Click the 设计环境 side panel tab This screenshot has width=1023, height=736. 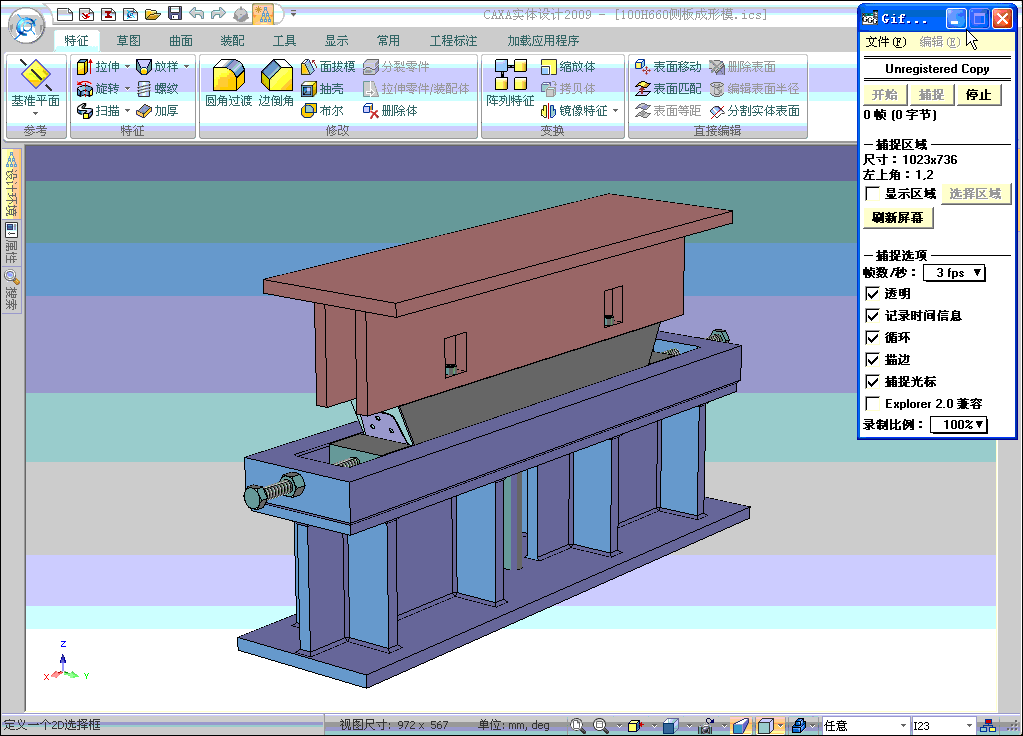tap(12, 186)
